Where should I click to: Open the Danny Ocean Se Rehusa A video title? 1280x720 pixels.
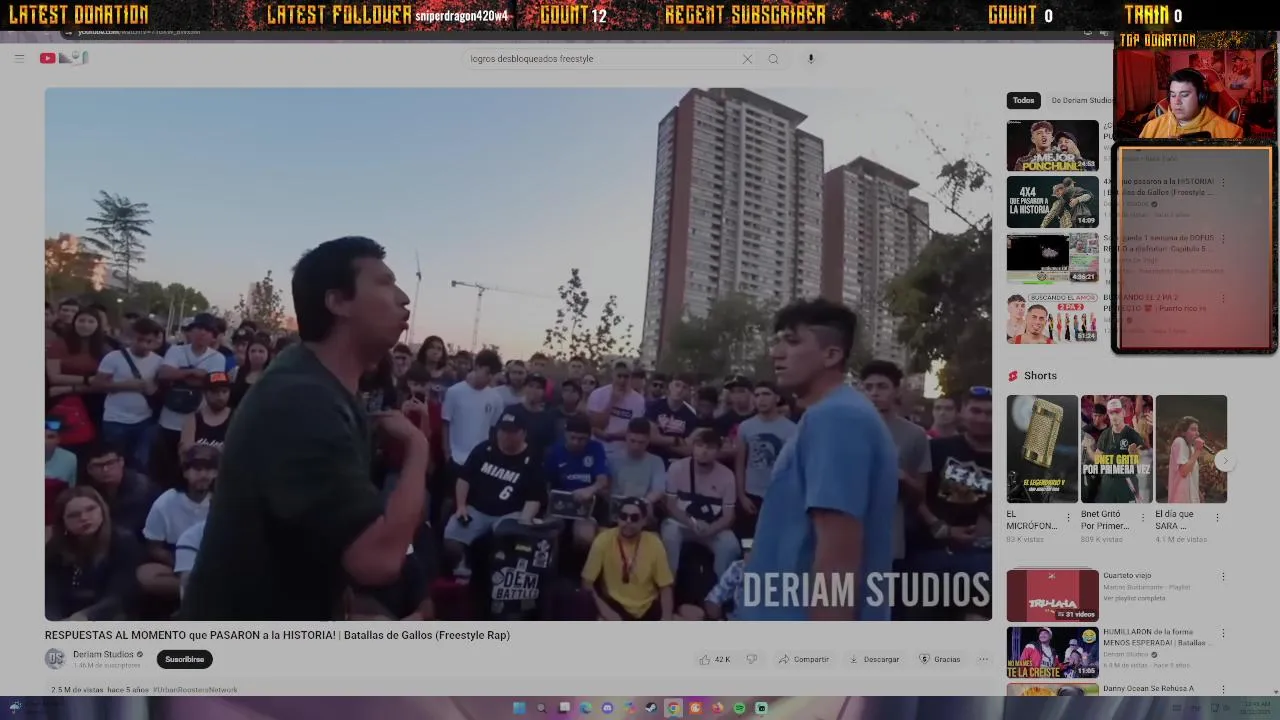1148,689
